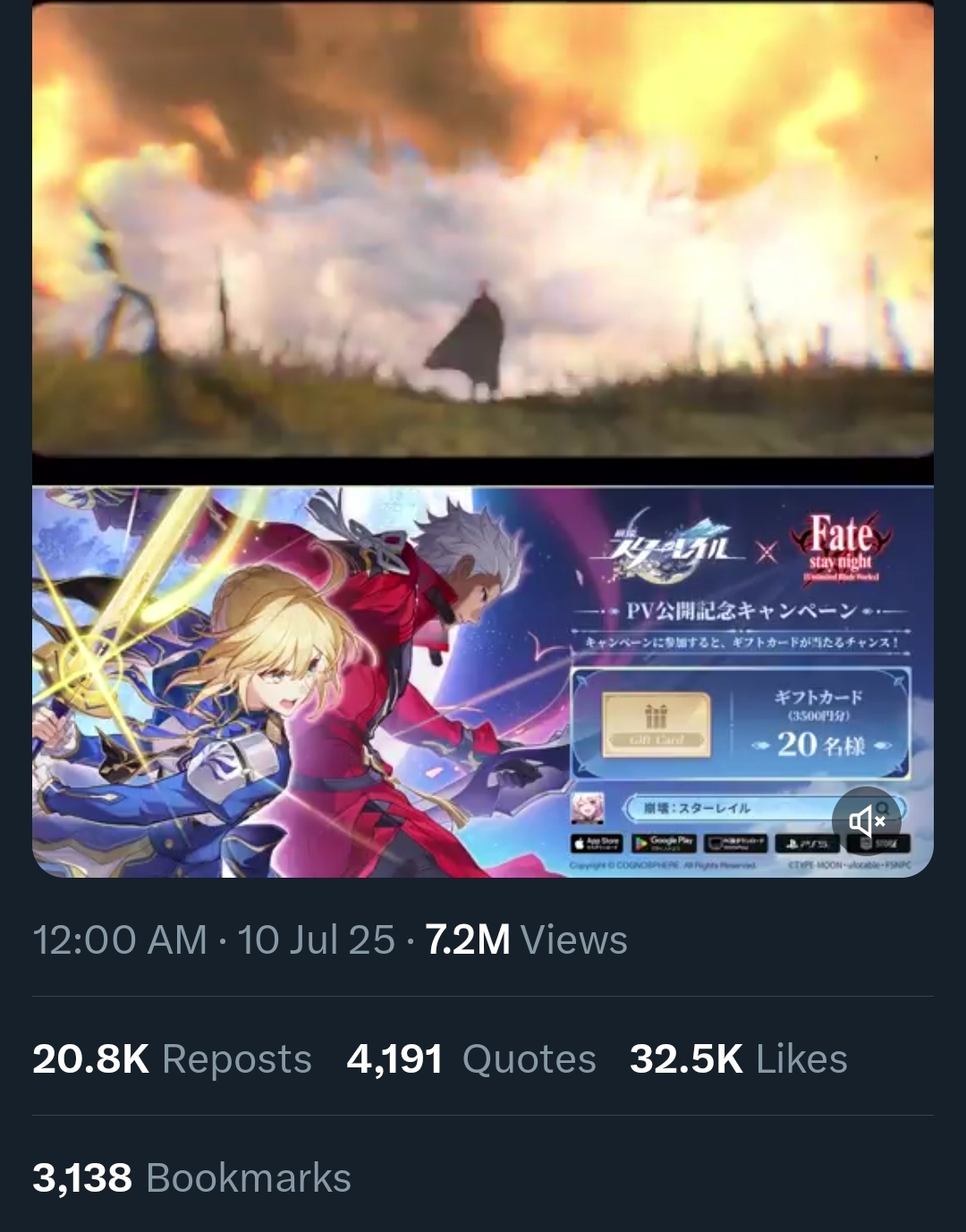Screen dimensions: 966x1232
Task: View the 32.5K Likes list
Action: tap(738, 1059)
